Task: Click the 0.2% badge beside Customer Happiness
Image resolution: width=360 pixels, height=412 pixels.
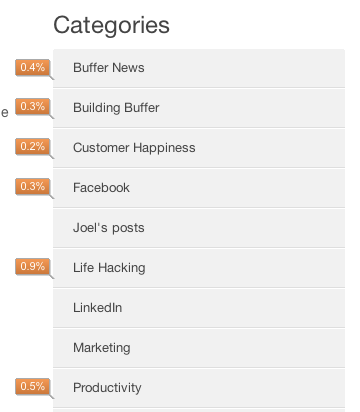Action: [x=32, y=147]
